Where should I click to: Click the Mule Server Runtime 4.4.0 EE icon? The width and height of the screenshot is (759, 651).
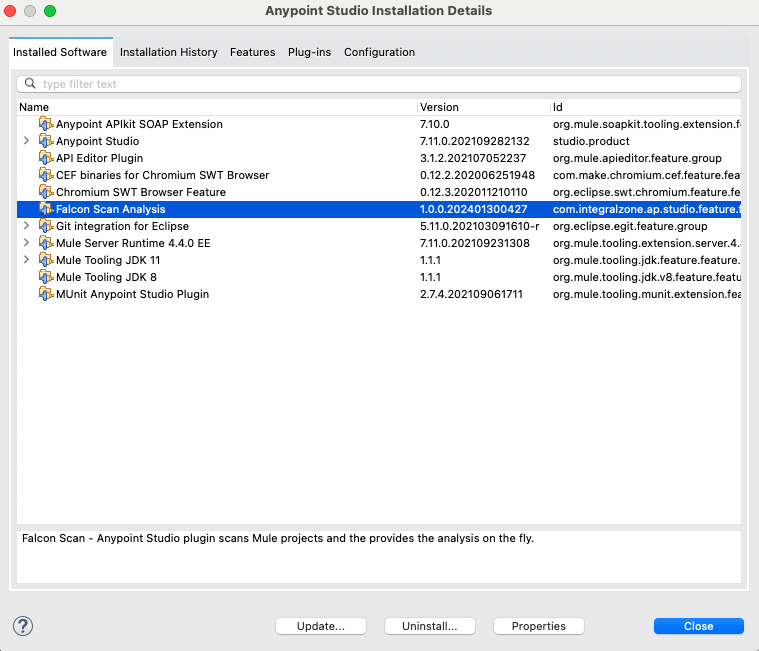coord(46,243)
